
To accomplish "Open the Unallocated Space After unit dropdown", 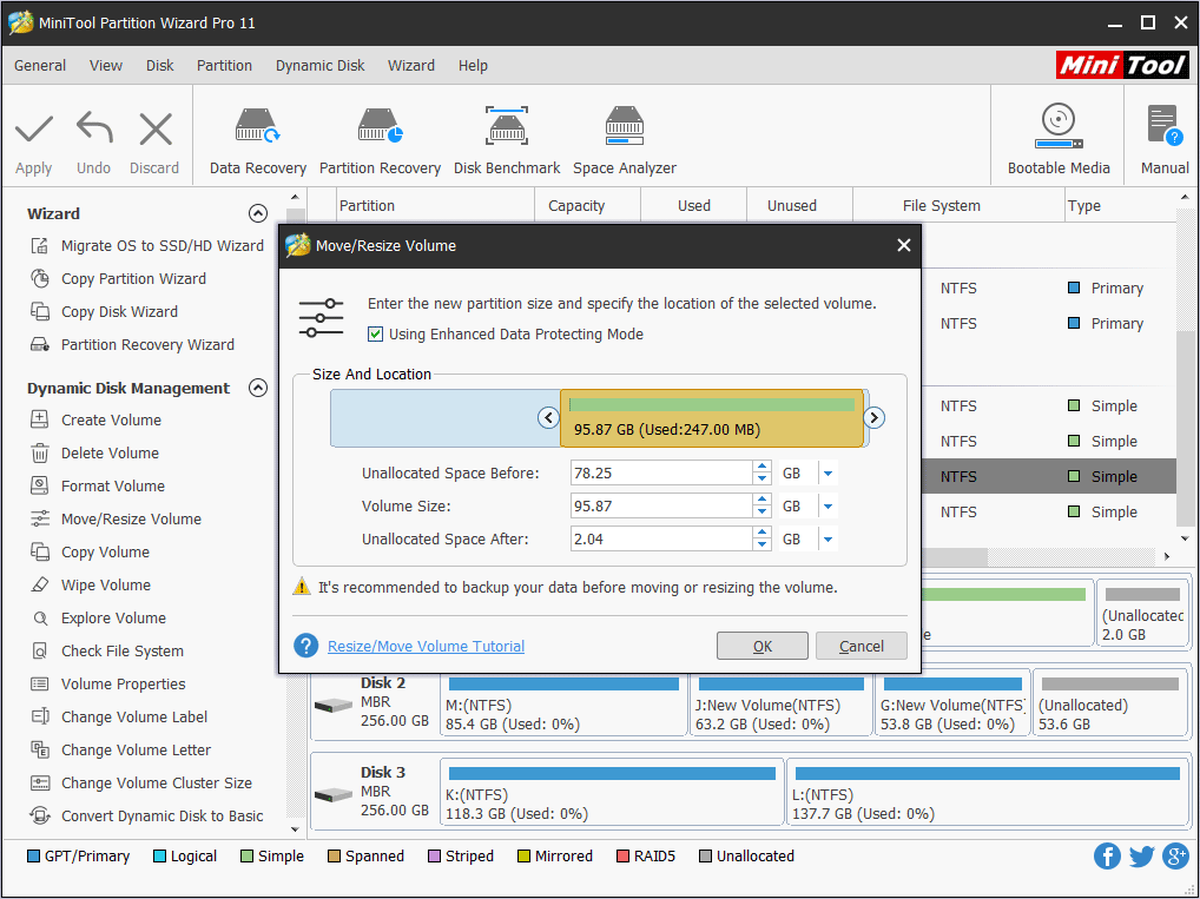I will coord(828,539).
